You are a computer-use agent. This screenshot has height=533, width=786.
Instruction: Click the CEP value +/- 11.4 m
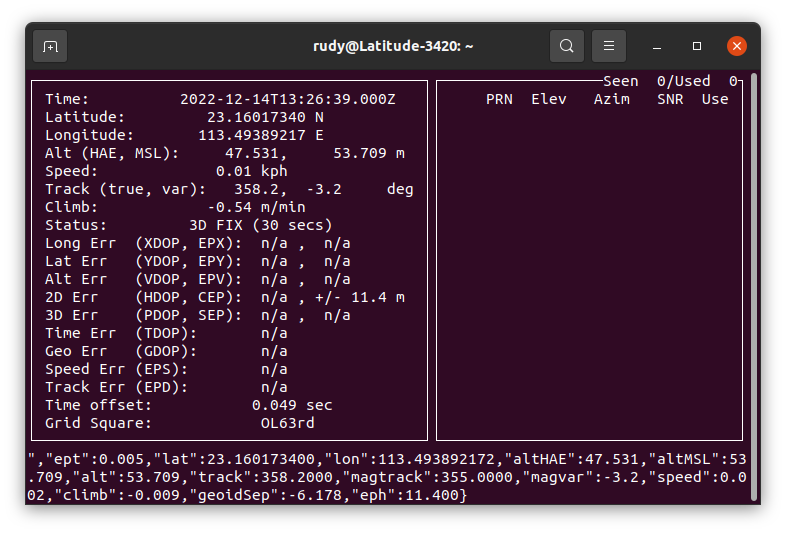point(360,298)
